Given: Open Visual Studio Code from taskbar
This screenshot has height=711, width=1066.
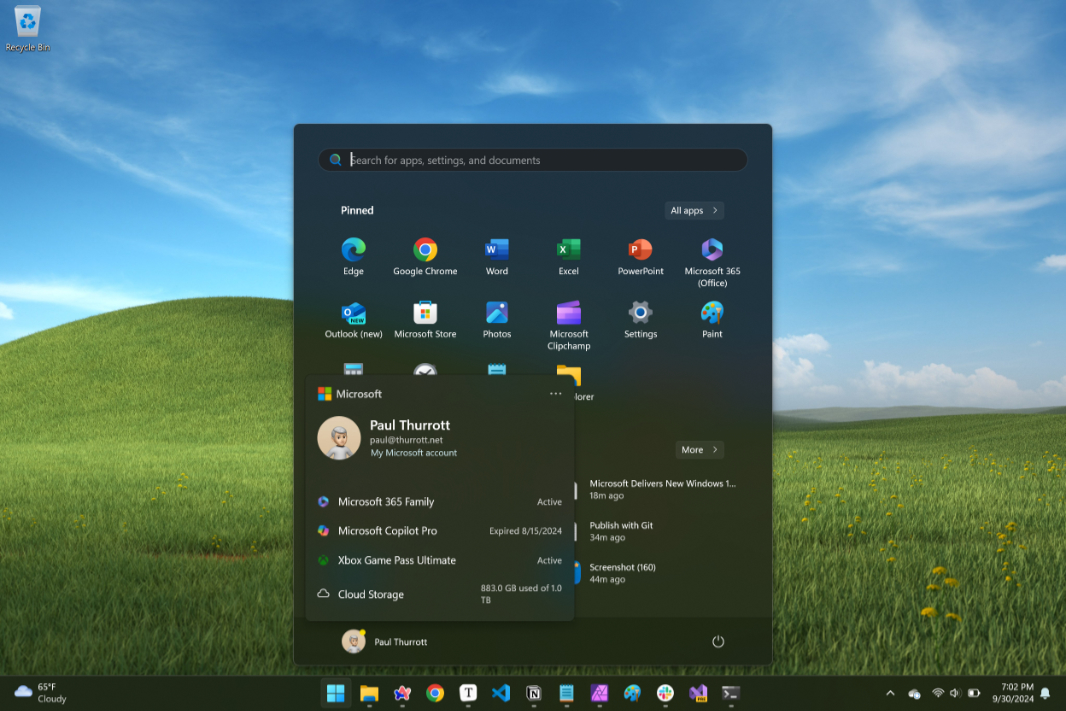Looking at the screenshot, I should [x=501, y=693].
